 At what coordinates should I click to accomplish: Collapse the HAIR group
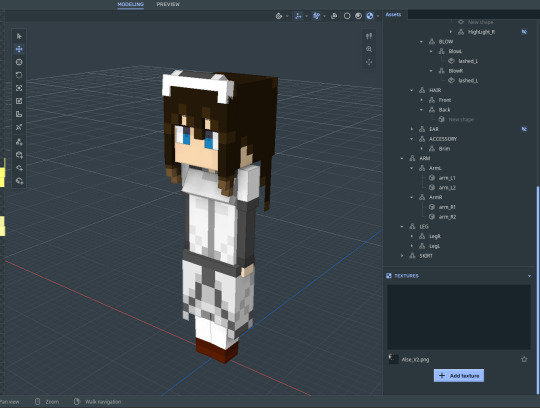point(412,90)
